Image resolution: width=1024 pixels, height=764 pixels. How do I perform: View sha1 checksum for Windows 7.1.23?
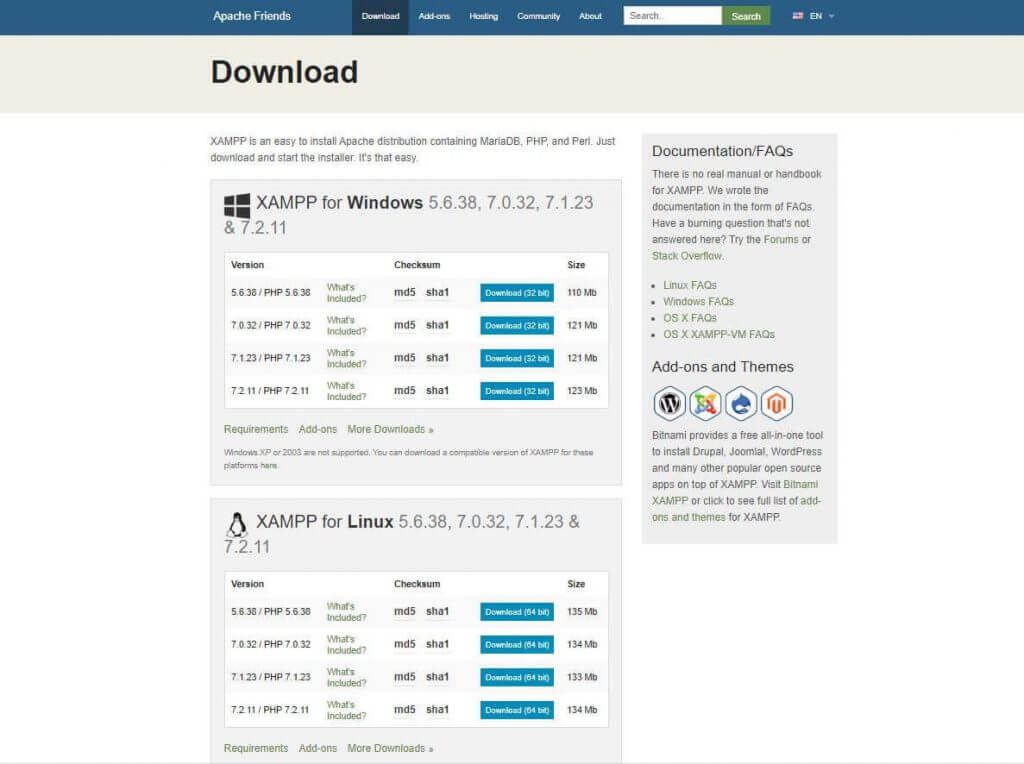point(438,358)
